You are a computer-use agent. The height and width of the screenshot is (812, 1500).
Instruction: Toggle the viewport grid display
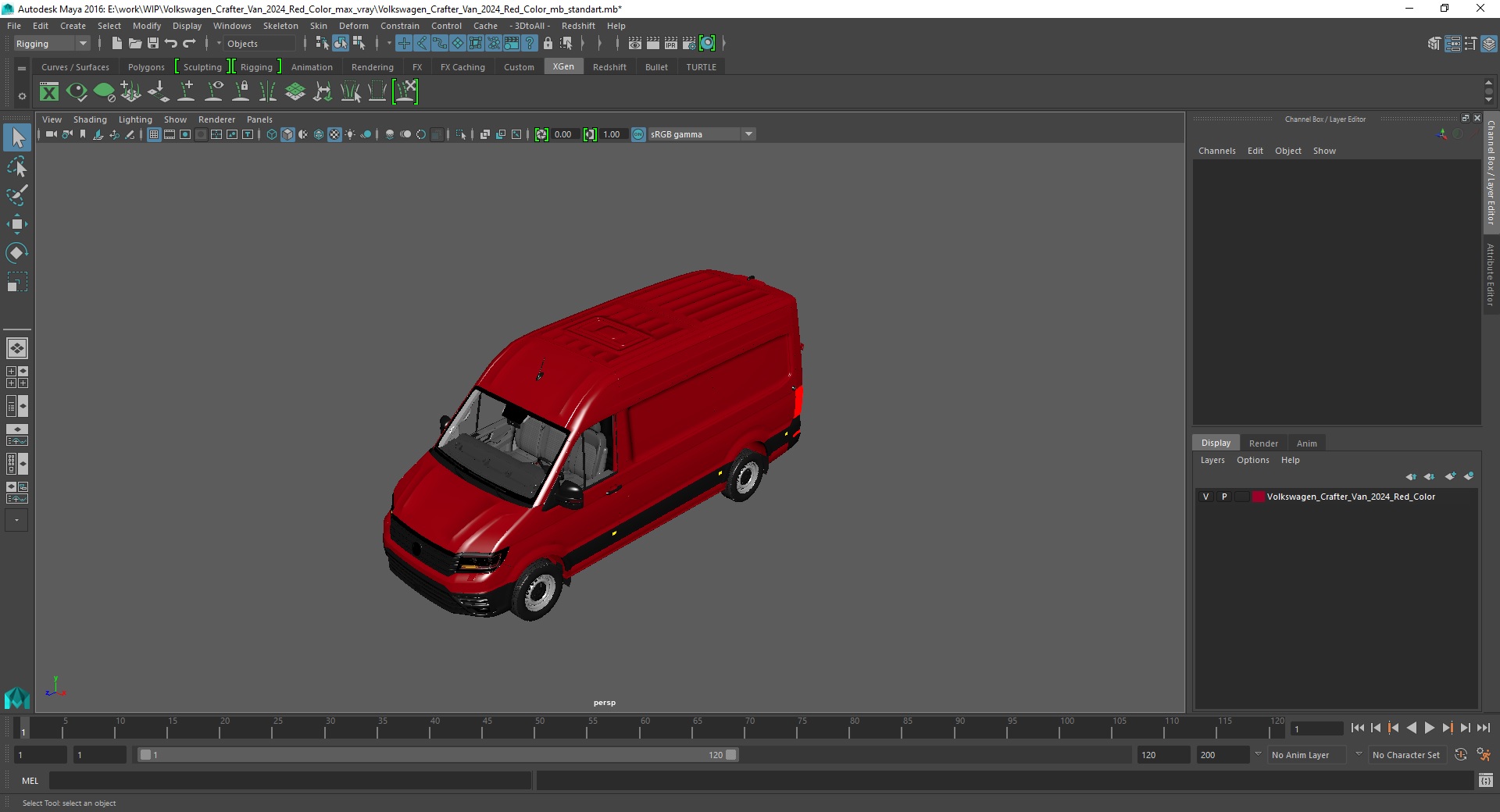(154, 134)
